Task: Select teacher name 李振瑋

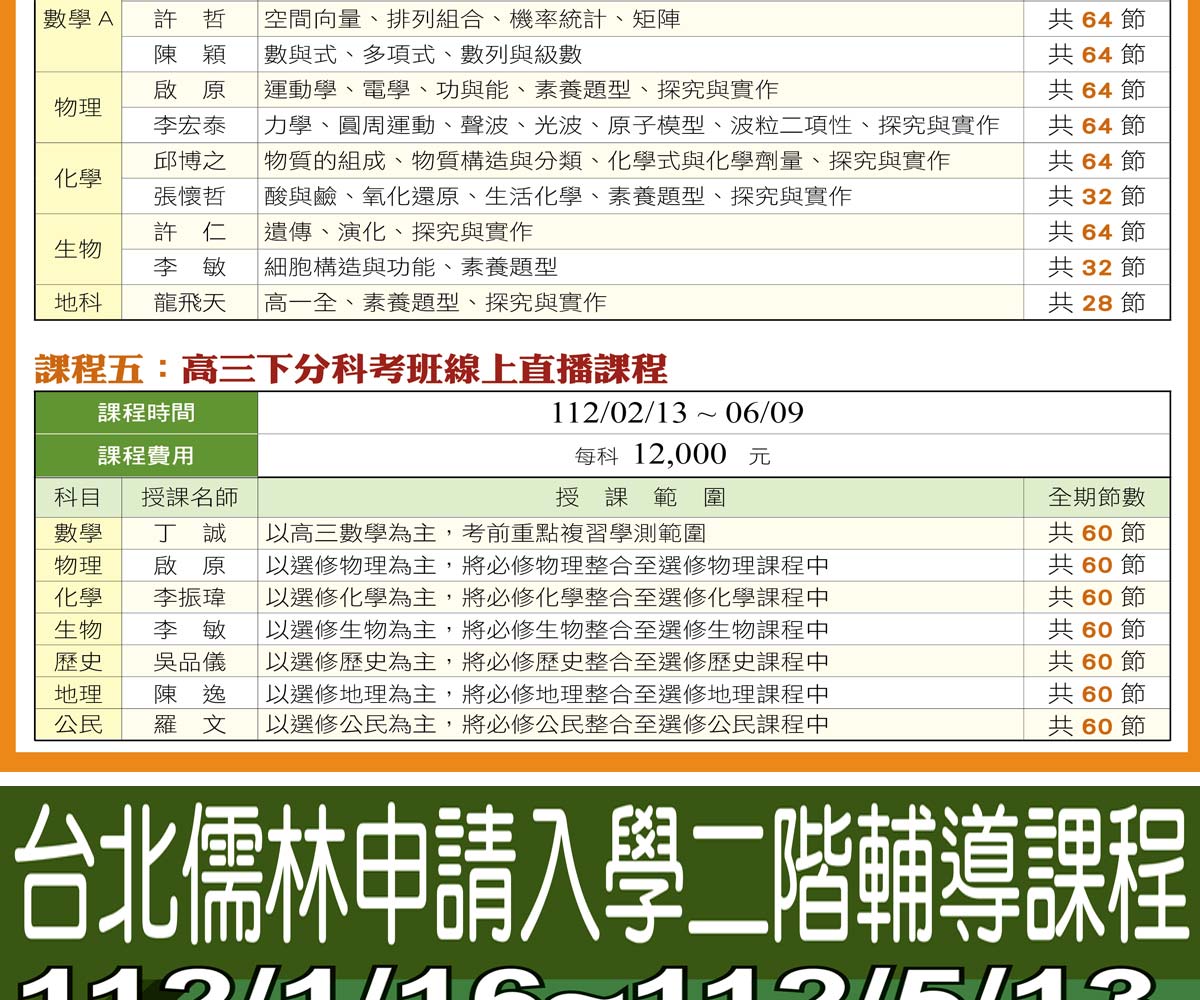Action: [190, 597]
